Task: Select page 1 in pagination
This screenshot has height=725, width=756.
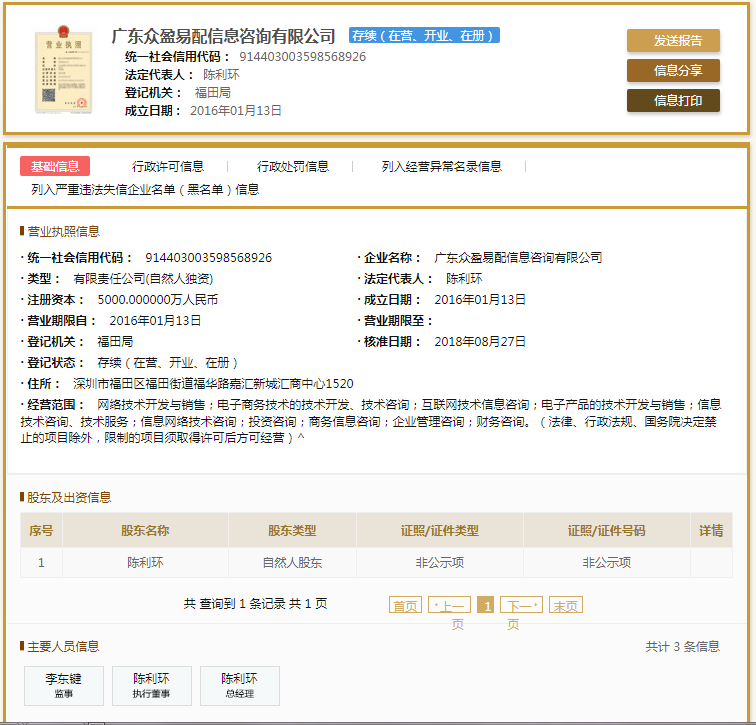Action: coord(485,605)
